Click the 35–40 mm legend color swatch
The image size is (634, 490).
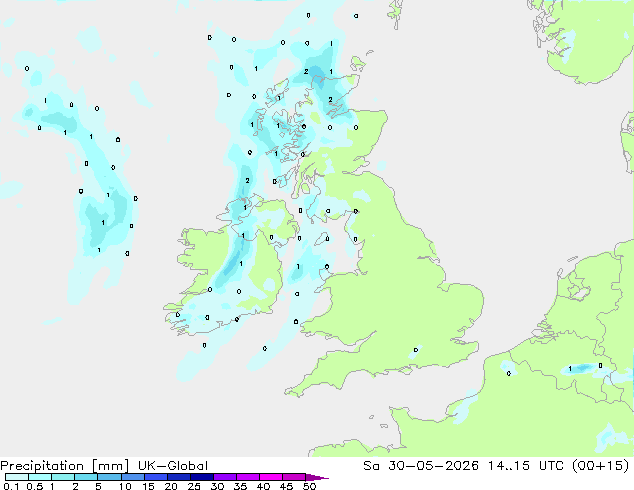[x=248, y=477]
